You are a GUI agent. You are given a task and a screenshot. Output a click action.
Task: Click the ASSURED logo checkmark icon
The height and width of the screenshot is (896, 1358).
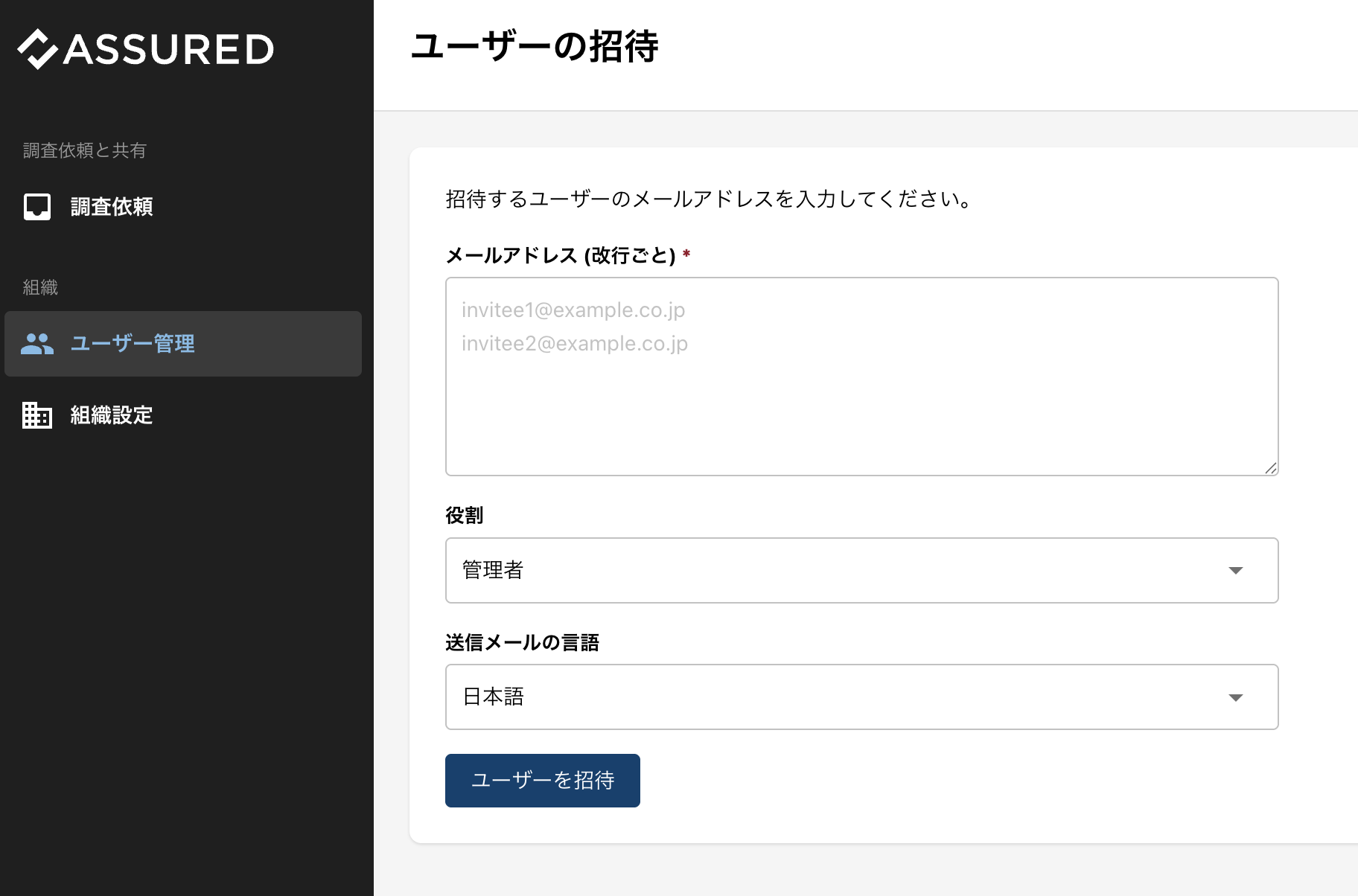[37, 49]
